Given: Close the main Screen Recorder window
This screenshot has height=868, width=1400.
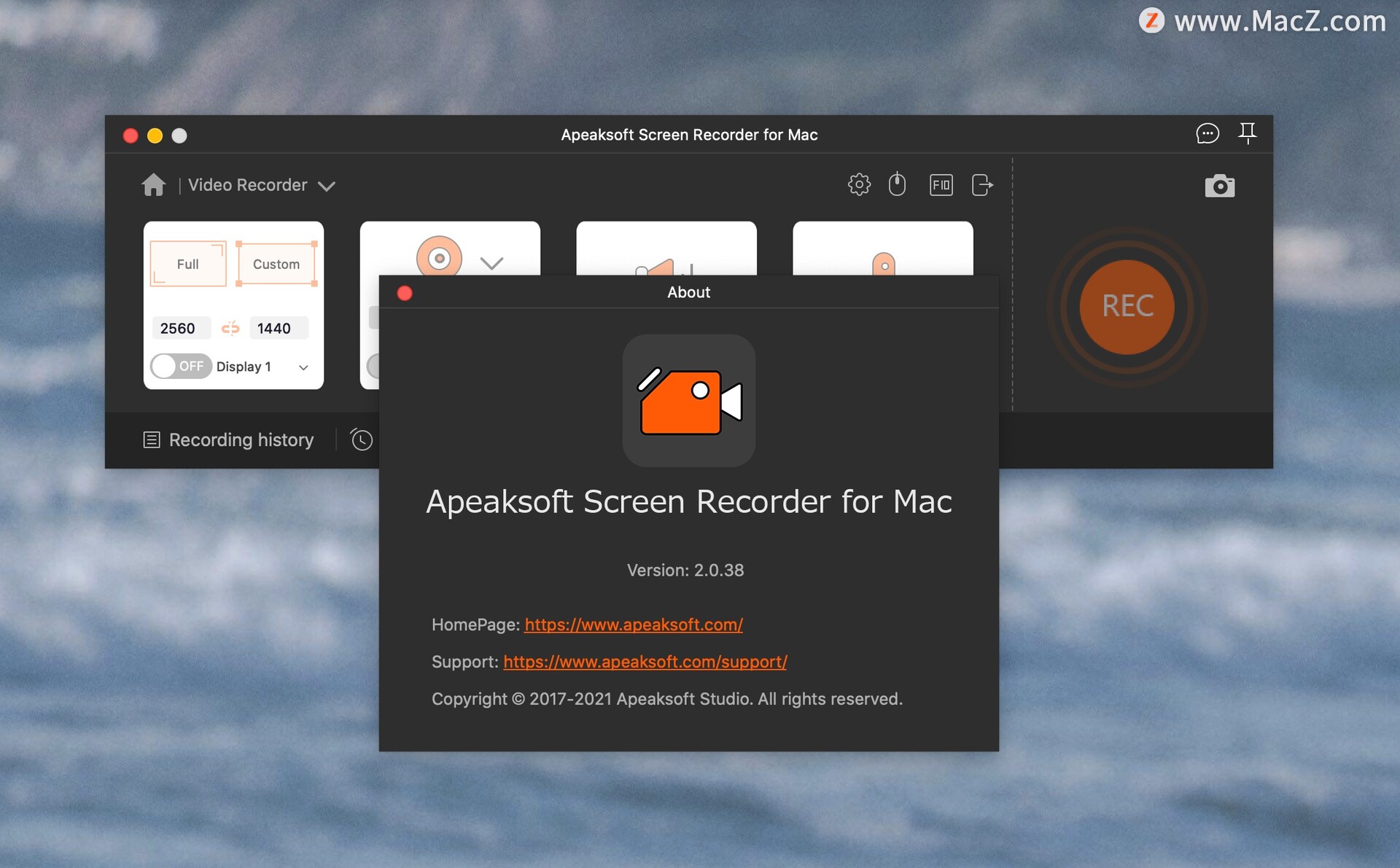Looking at the screenshot, I should tap(131, 136).
